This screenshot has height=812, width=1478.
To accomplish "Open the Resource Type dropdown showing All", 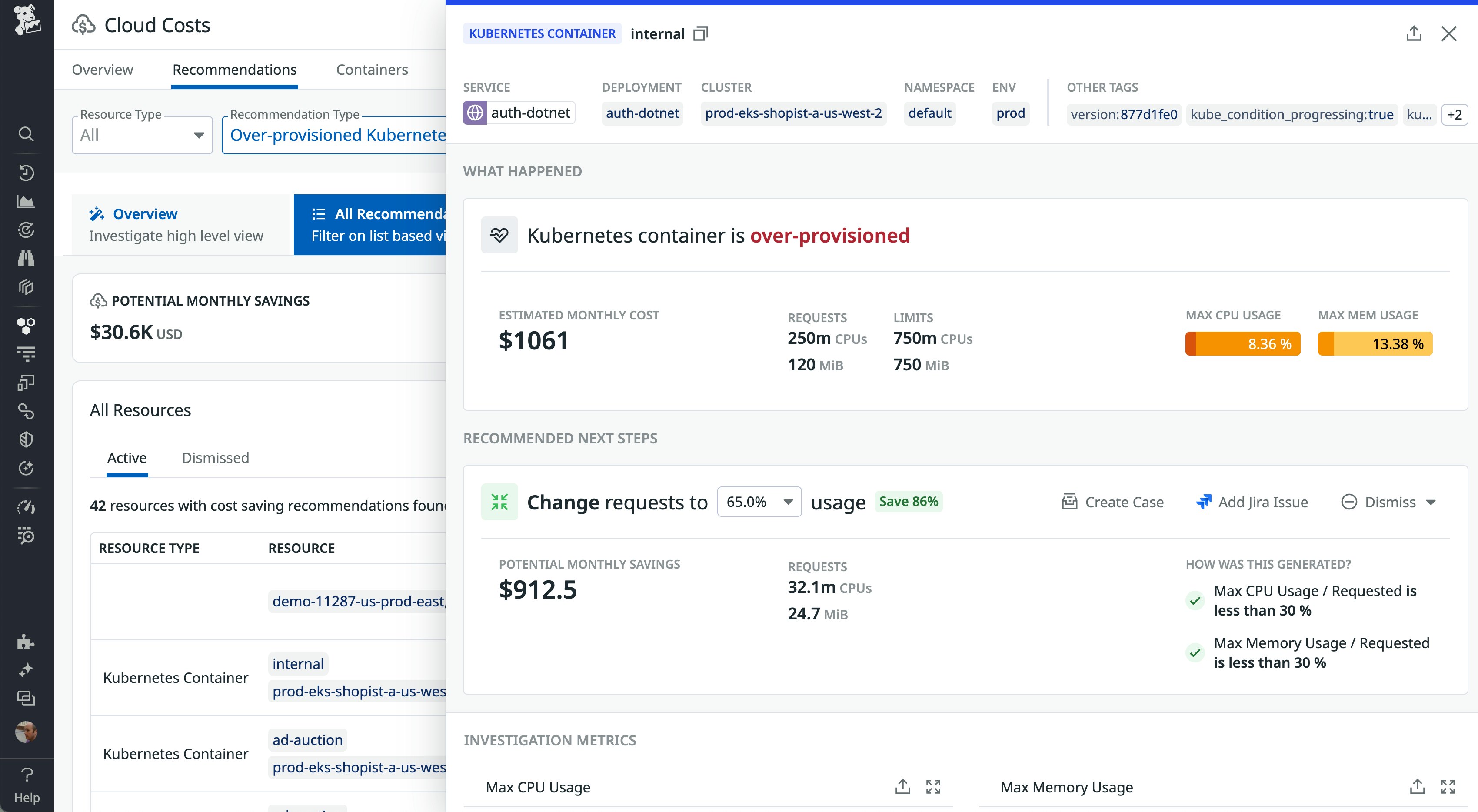I will 142,135.
